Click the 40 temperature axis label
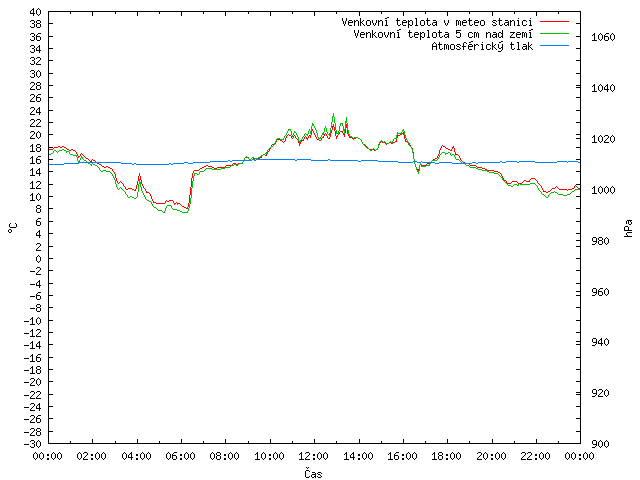 [x=36, y=12]
